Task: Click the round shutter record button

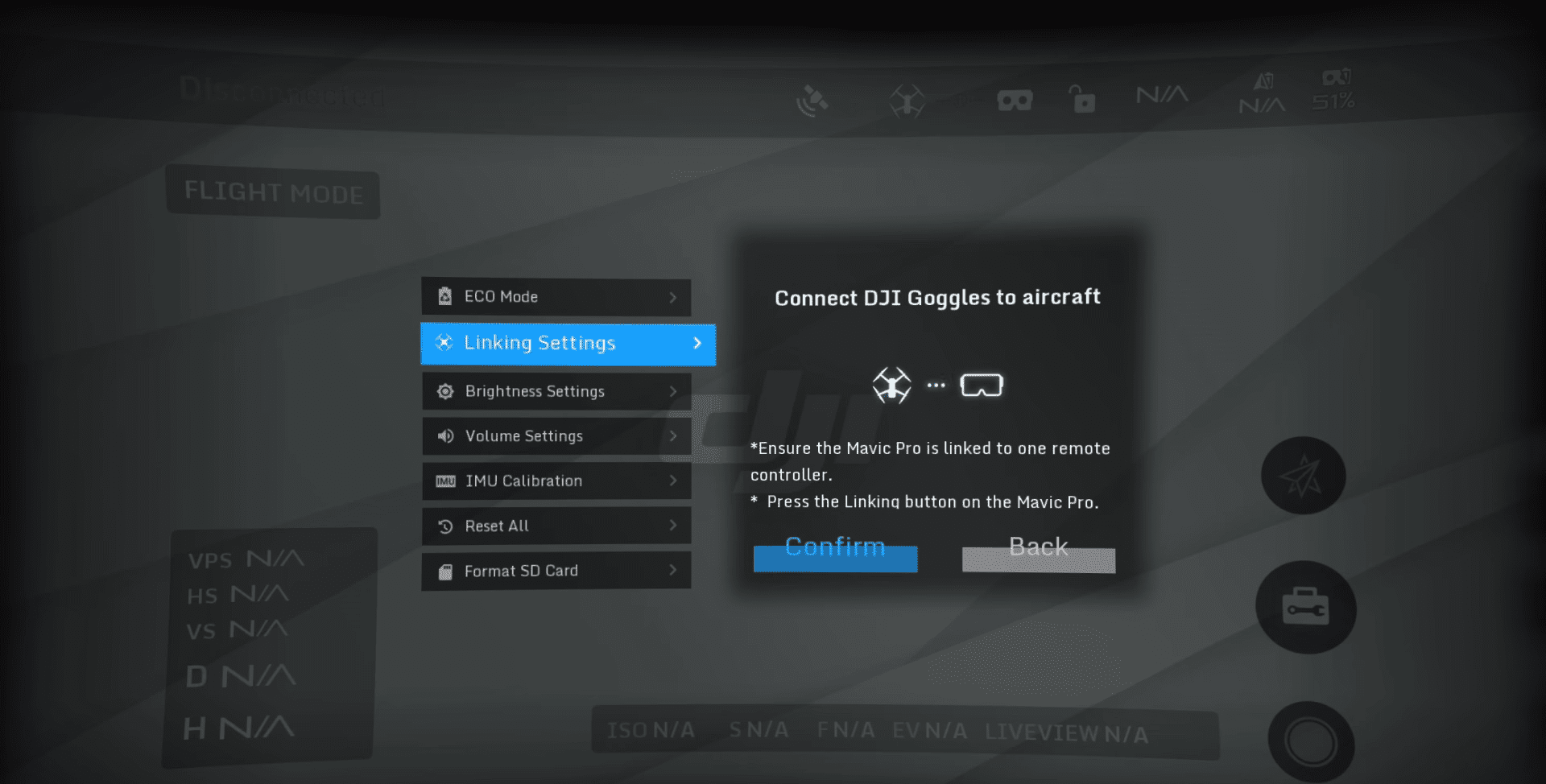Action: pyautogui.click(x=1311, y=741)
